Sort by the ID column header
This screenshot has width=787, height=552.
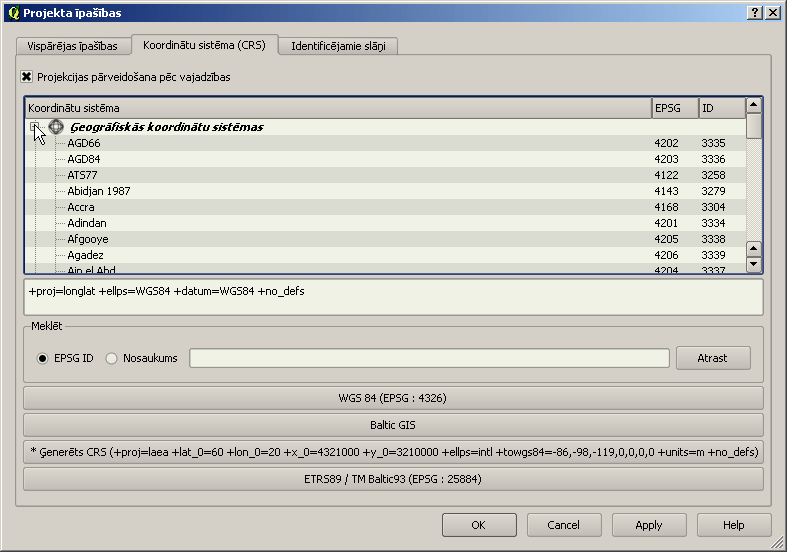click(x=722, y=108)
